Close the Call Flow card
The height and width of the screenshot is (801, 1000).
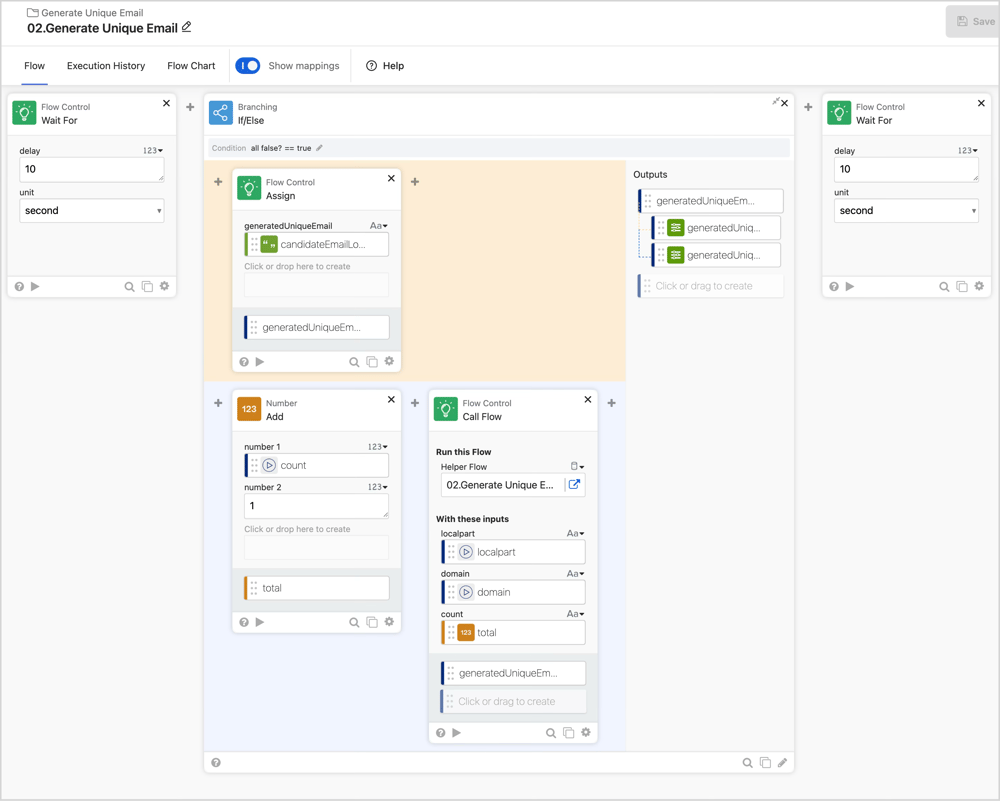pyautogui.click(x=588, y=400)
